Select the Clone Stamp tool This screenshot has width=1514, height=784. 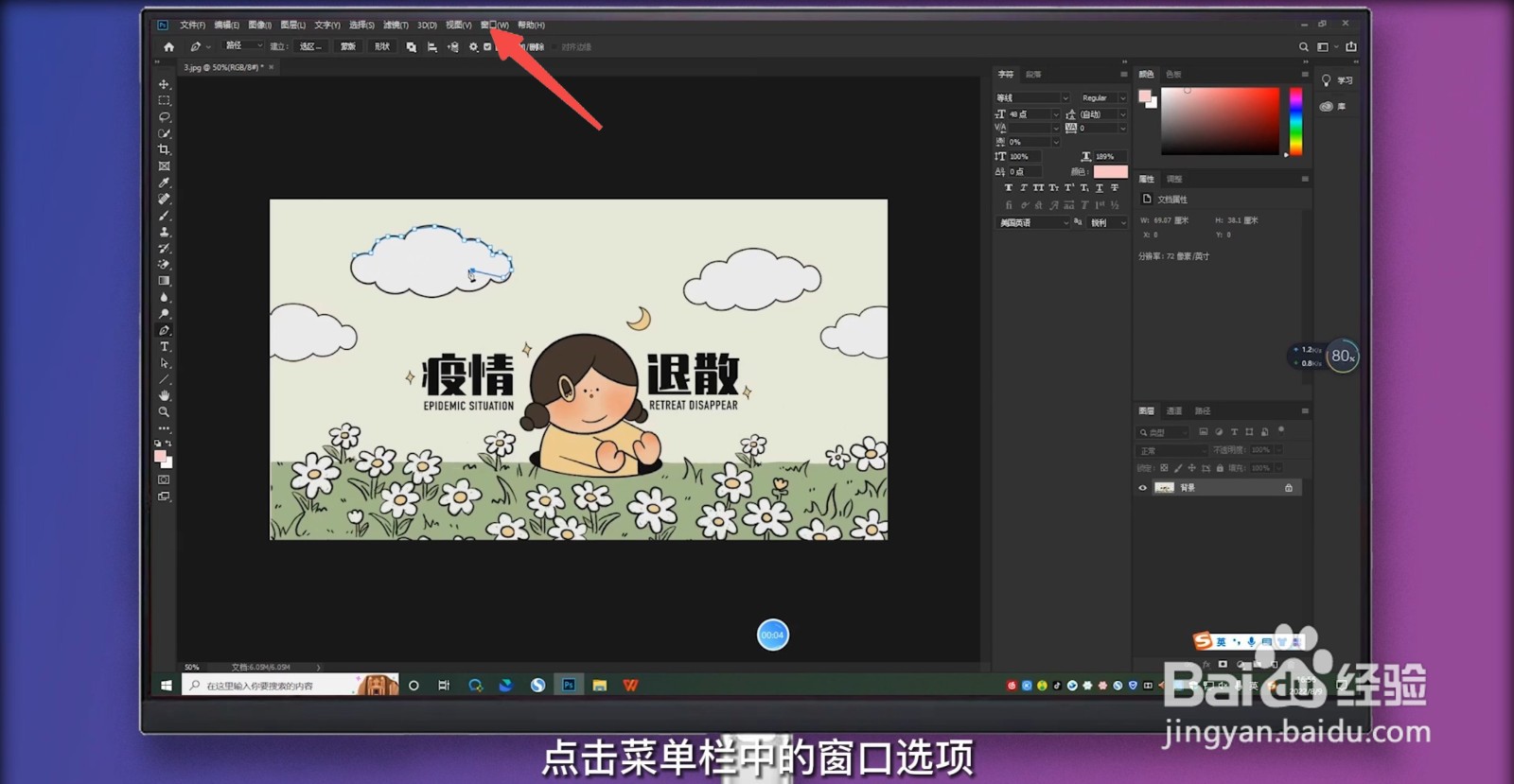pos(164,232)
